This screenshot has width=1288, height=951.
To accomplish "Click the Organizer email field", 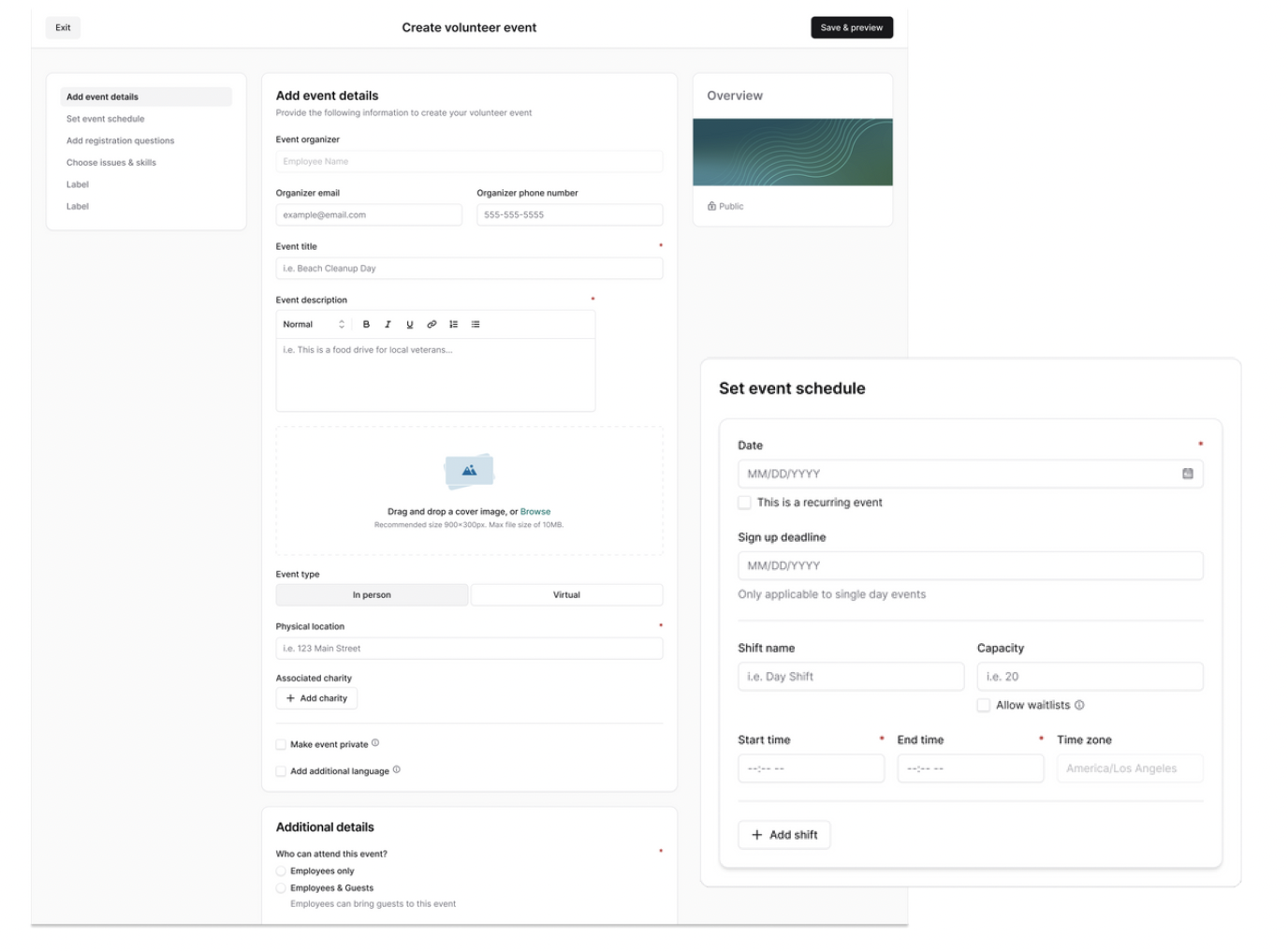I will click(369, 215).
